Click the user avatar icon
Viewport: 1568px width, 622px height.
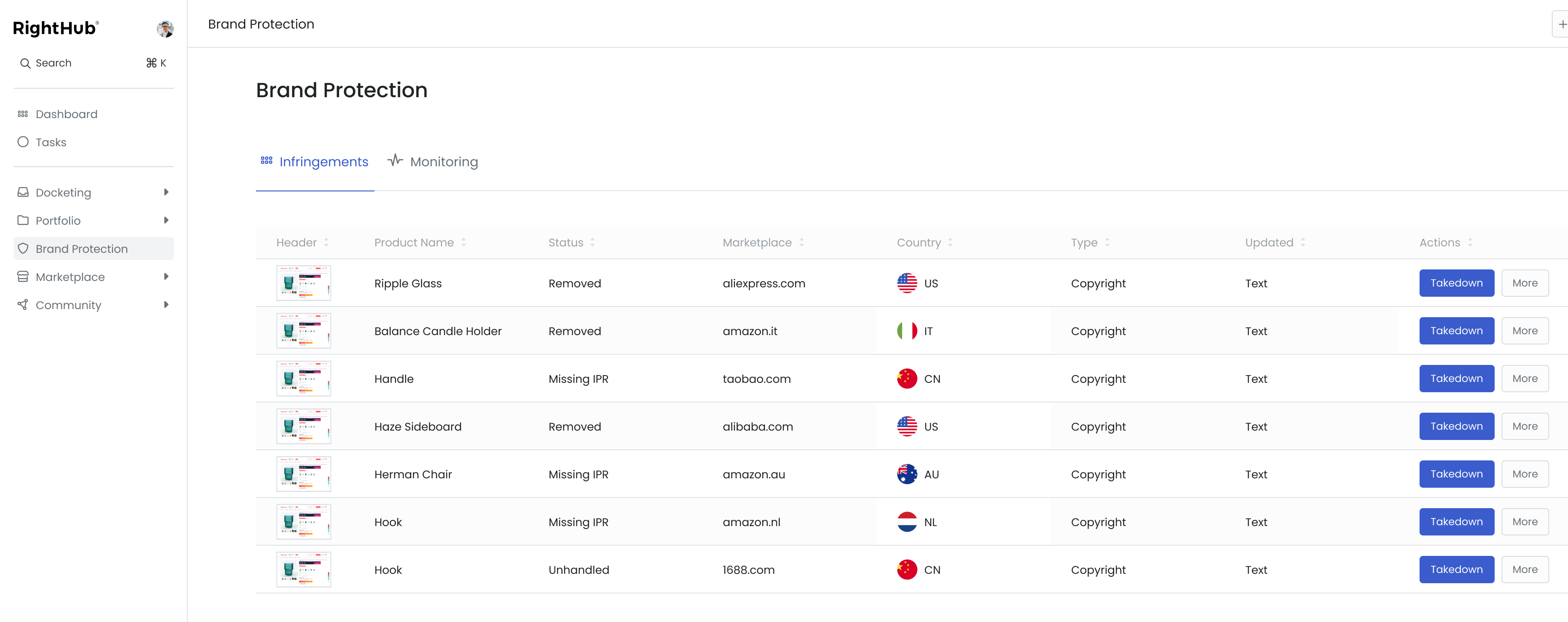[165, 29]
